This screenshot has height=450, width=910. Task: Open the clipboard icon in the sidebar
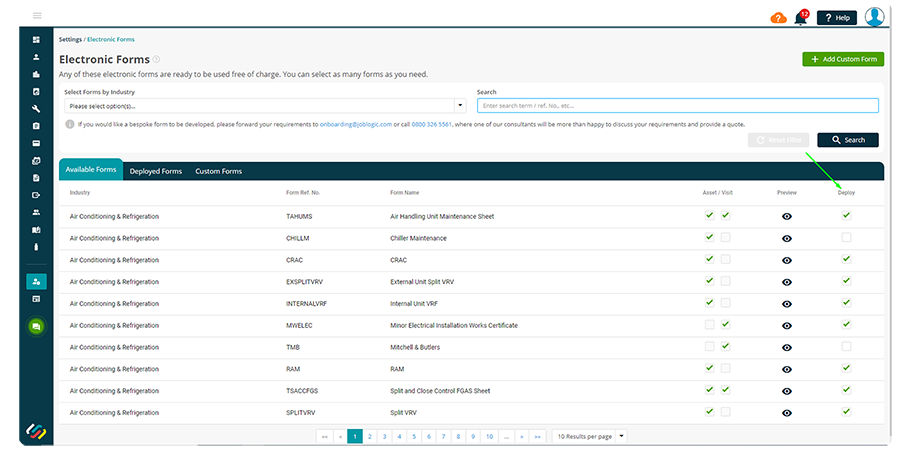pos(36,126)
